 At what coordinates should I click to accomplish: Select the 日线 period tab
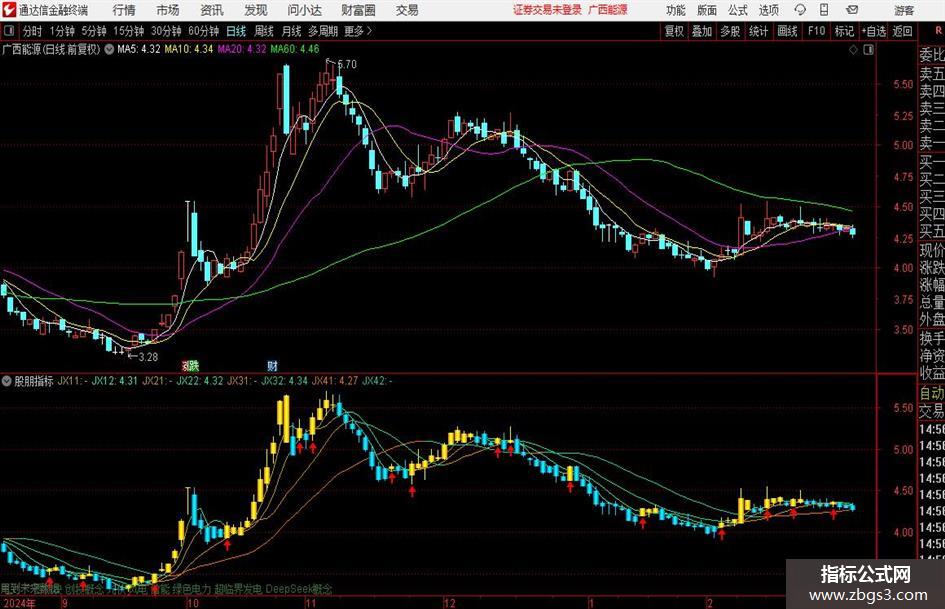coord(236,31)
